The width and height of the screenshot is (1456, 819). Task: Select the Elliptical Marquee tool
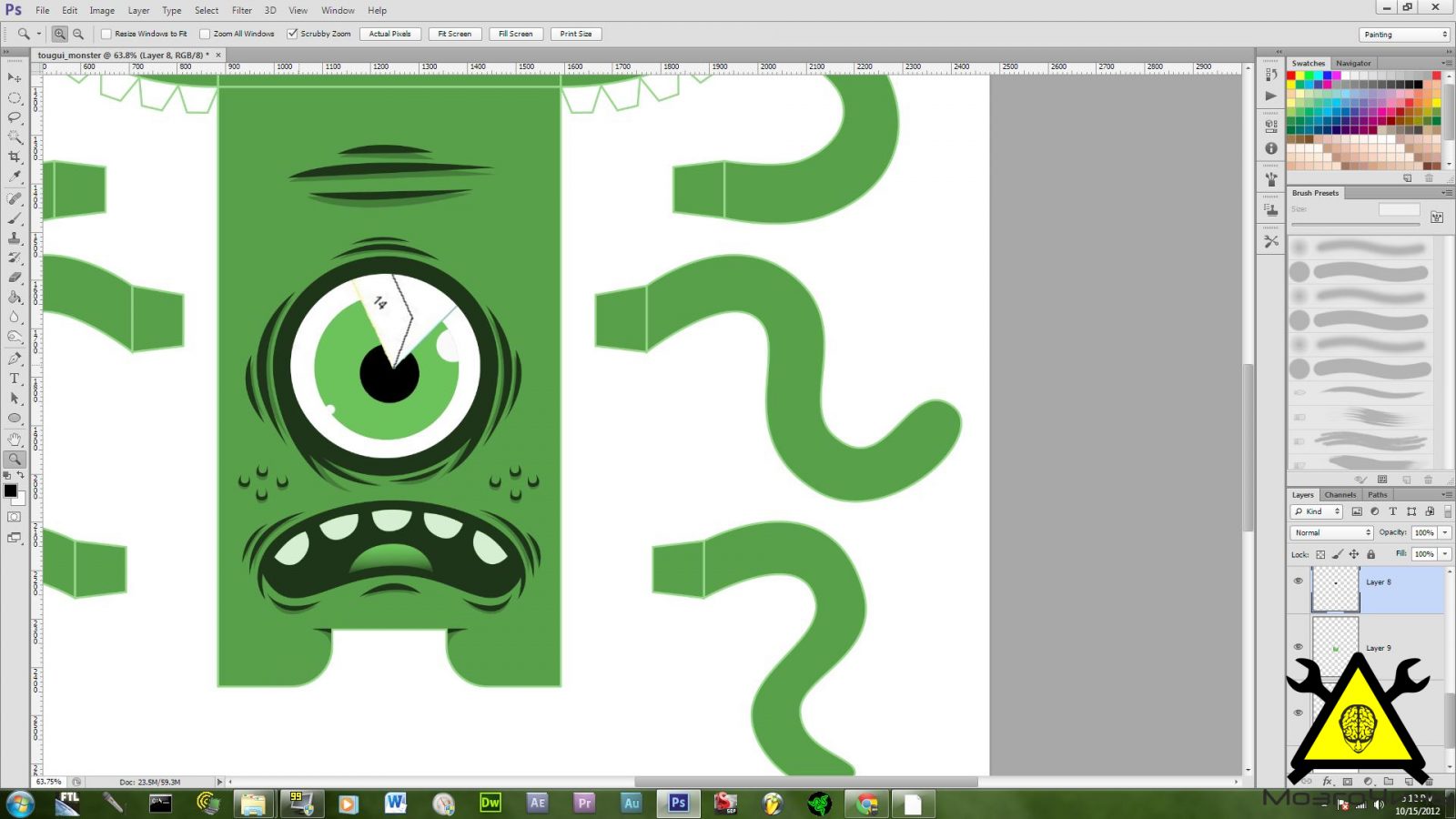(14, 97)
